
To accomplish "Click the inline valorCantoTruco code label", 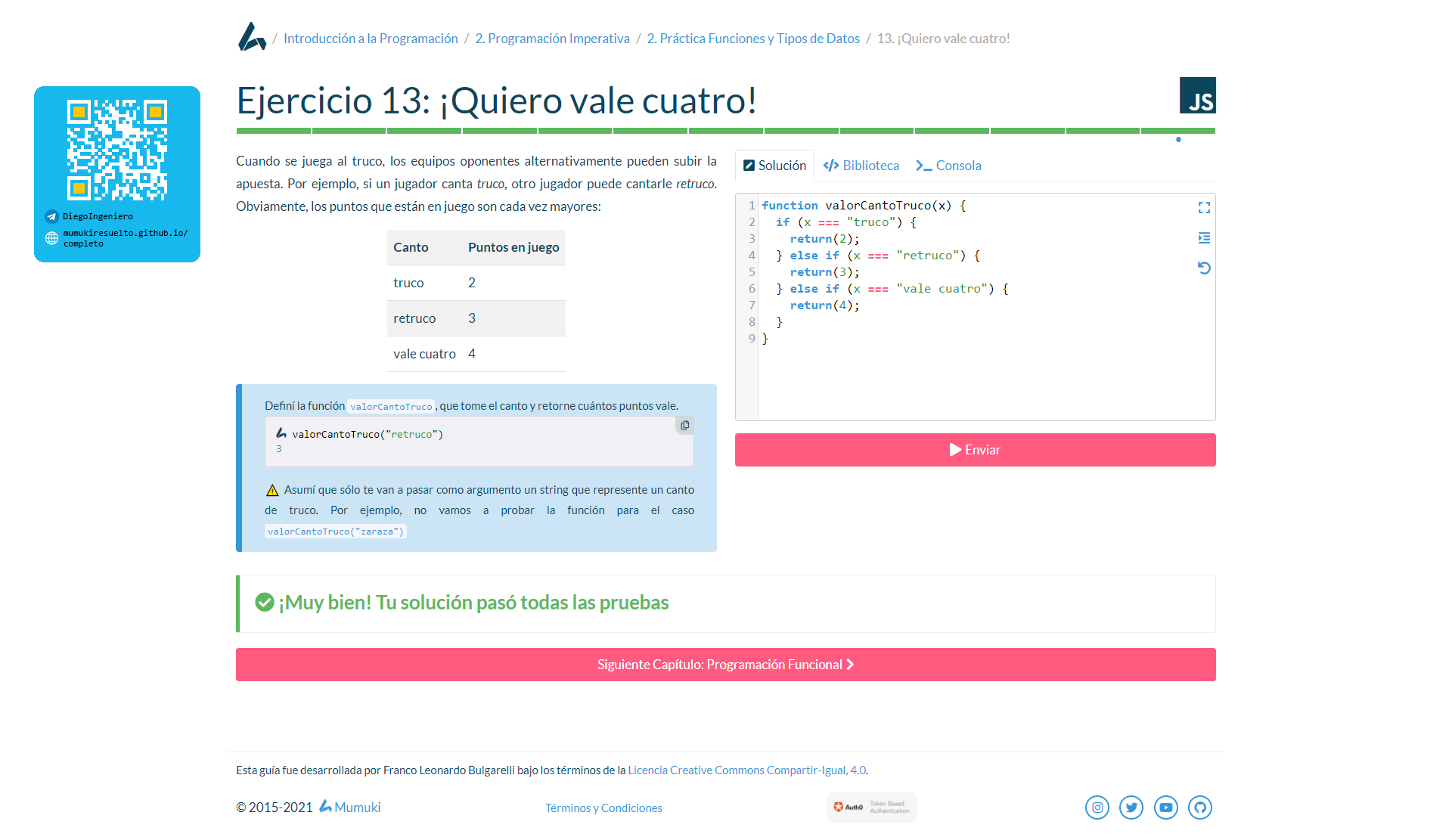I will (x=391, y=407).
